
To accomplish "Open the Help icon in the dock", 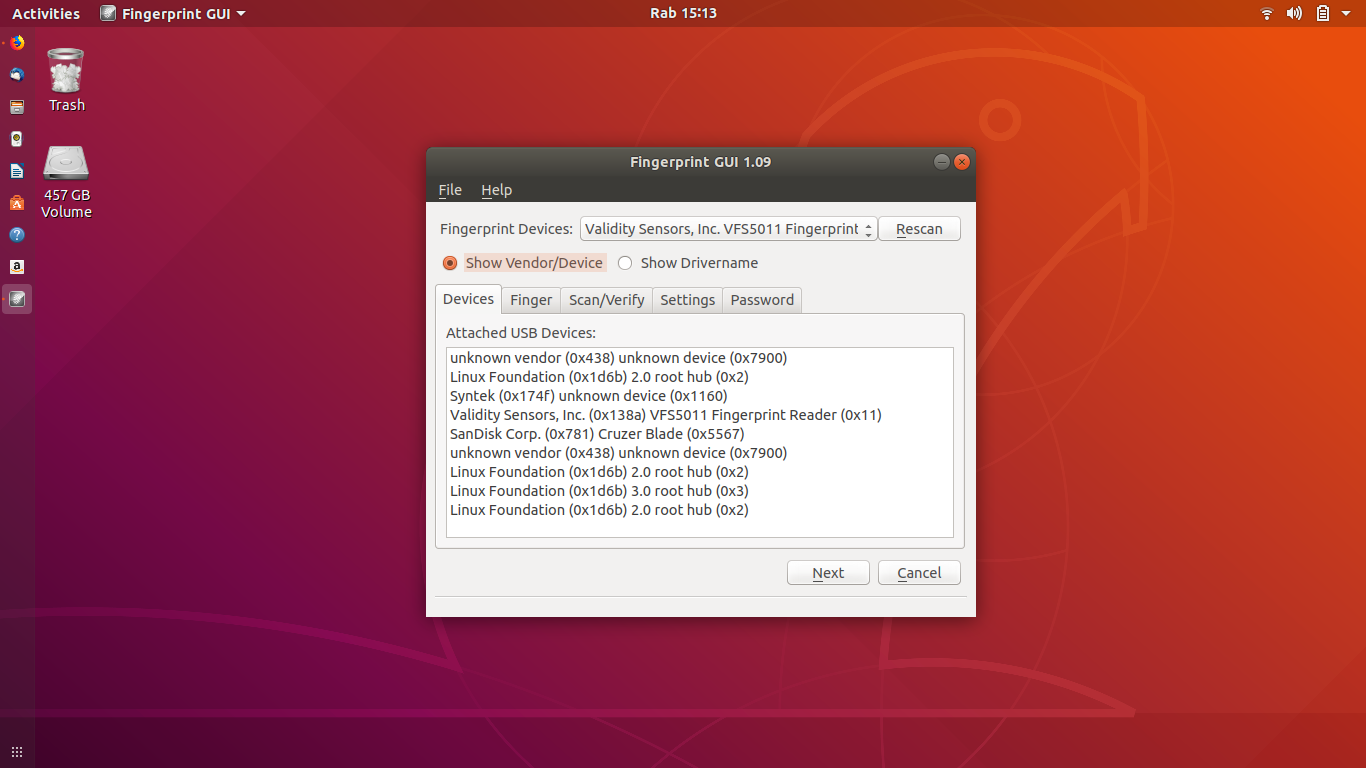I will coord(17,234).
